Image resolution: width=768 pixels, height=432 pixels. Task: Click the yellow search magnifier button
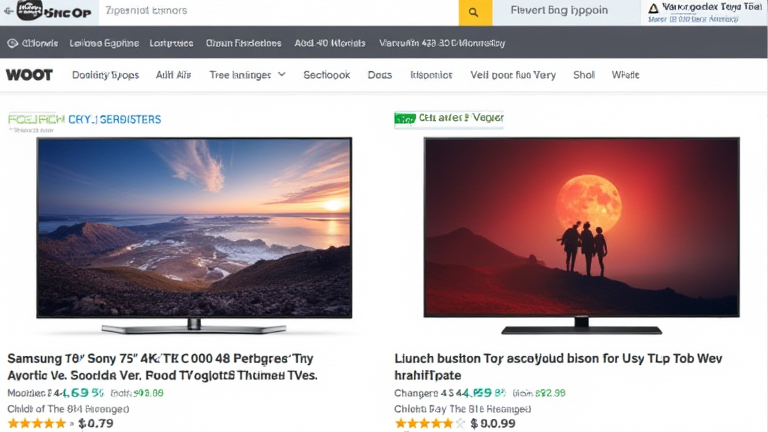[x=475, y=13]
